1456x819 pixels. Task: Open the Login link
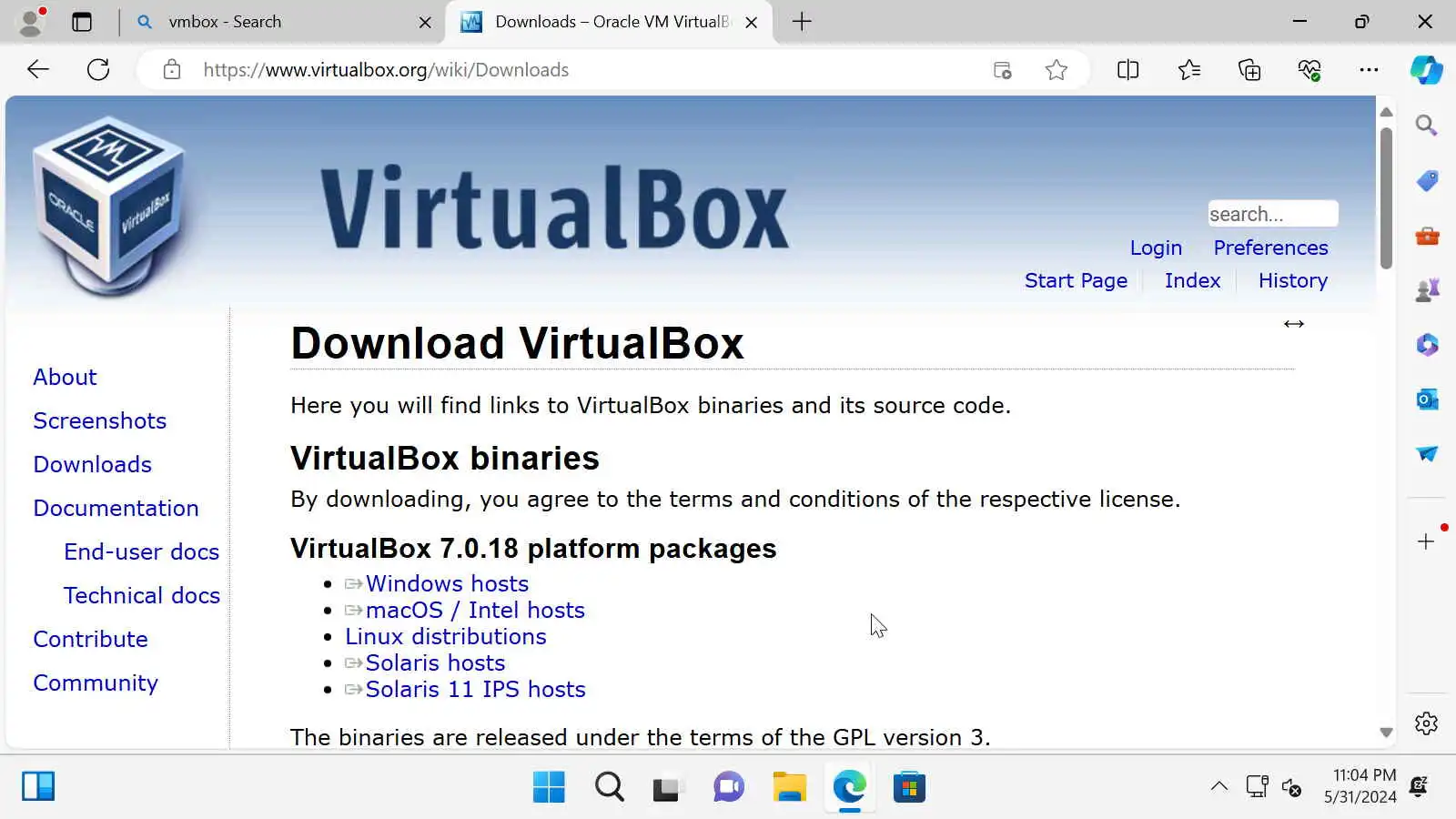click(x=1156, y=248)
